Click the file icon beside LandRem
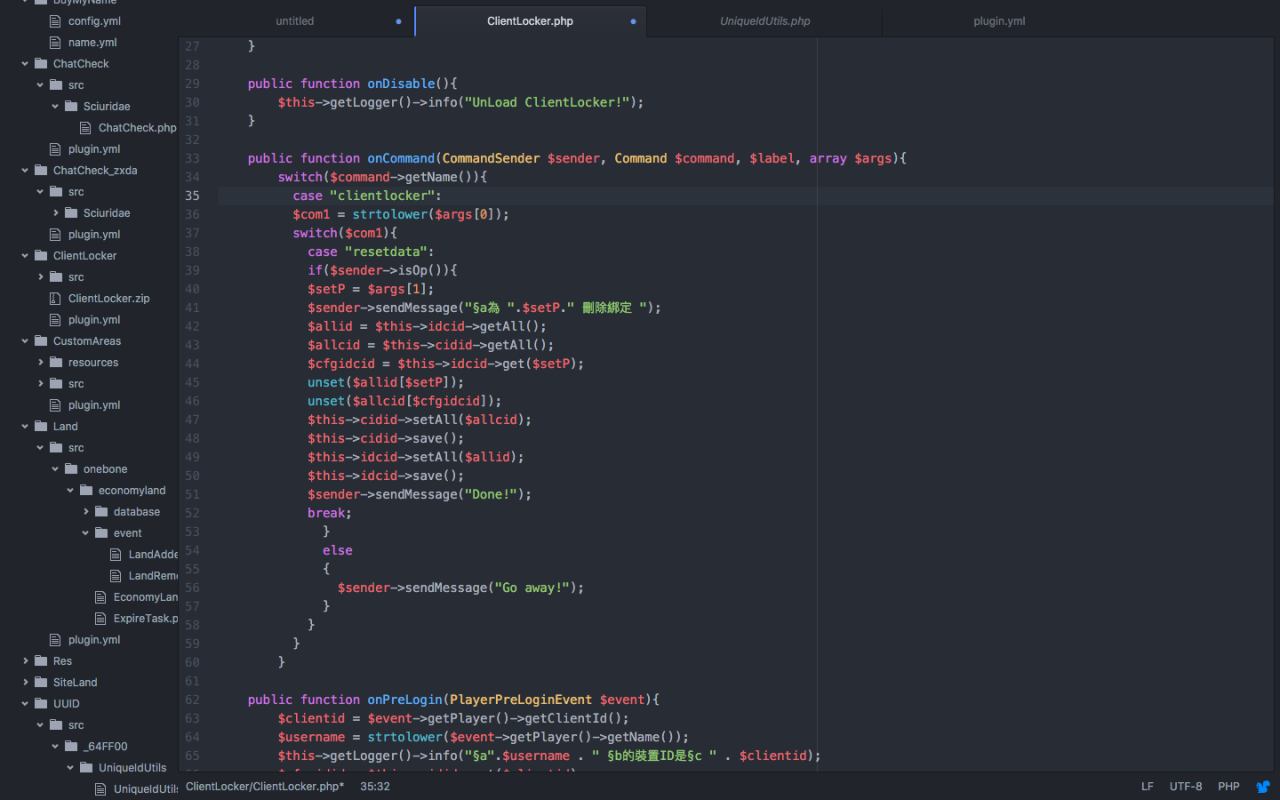1280x800 pixels. coord(116,575)
